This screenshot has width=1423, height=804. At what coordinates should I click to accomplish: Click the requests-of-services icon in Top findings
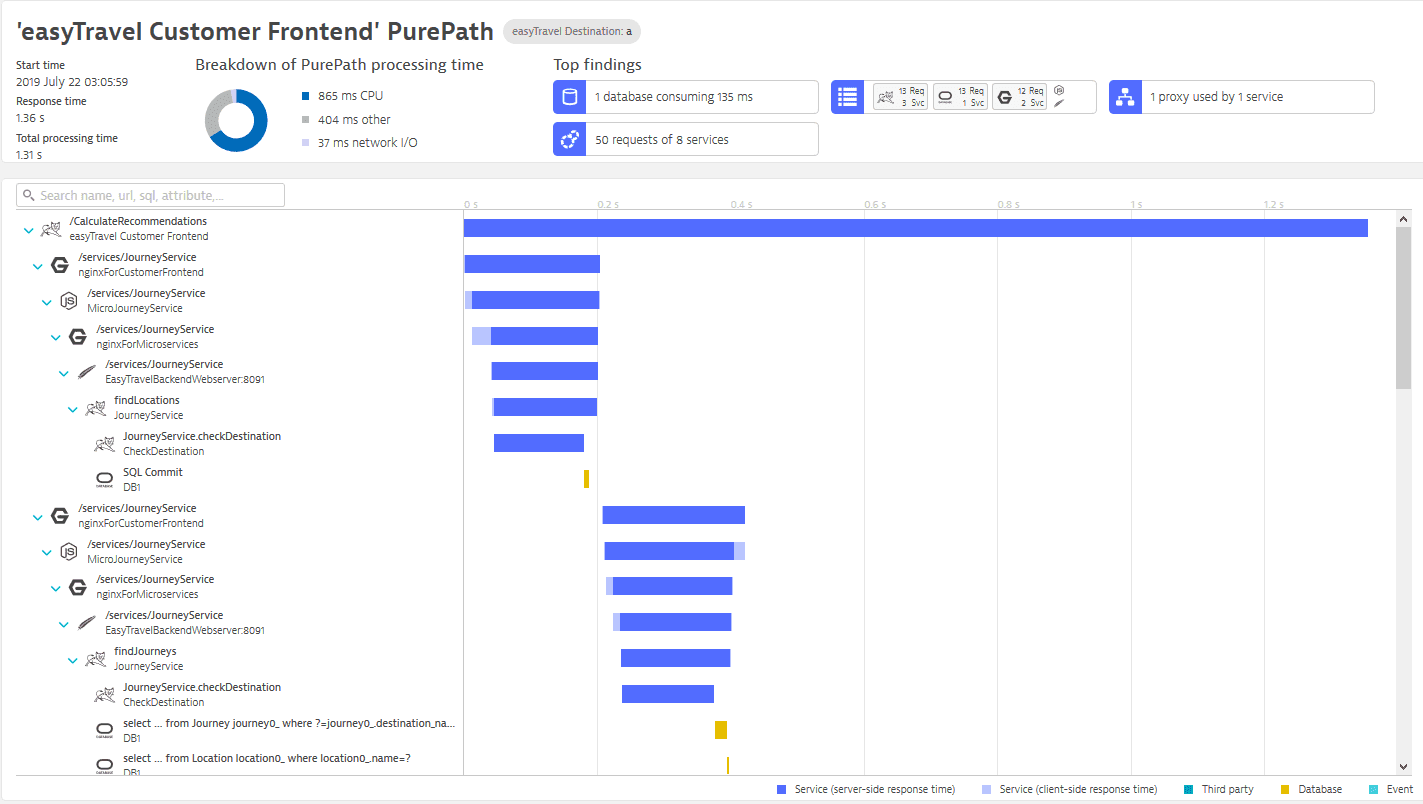click(x=570, y=140)
